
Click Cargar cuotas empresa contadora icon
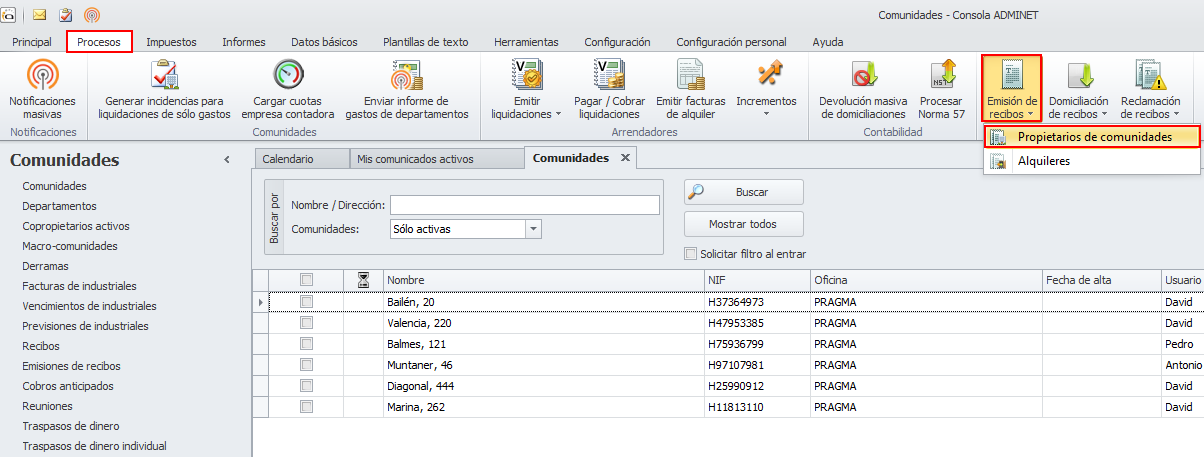288,76
